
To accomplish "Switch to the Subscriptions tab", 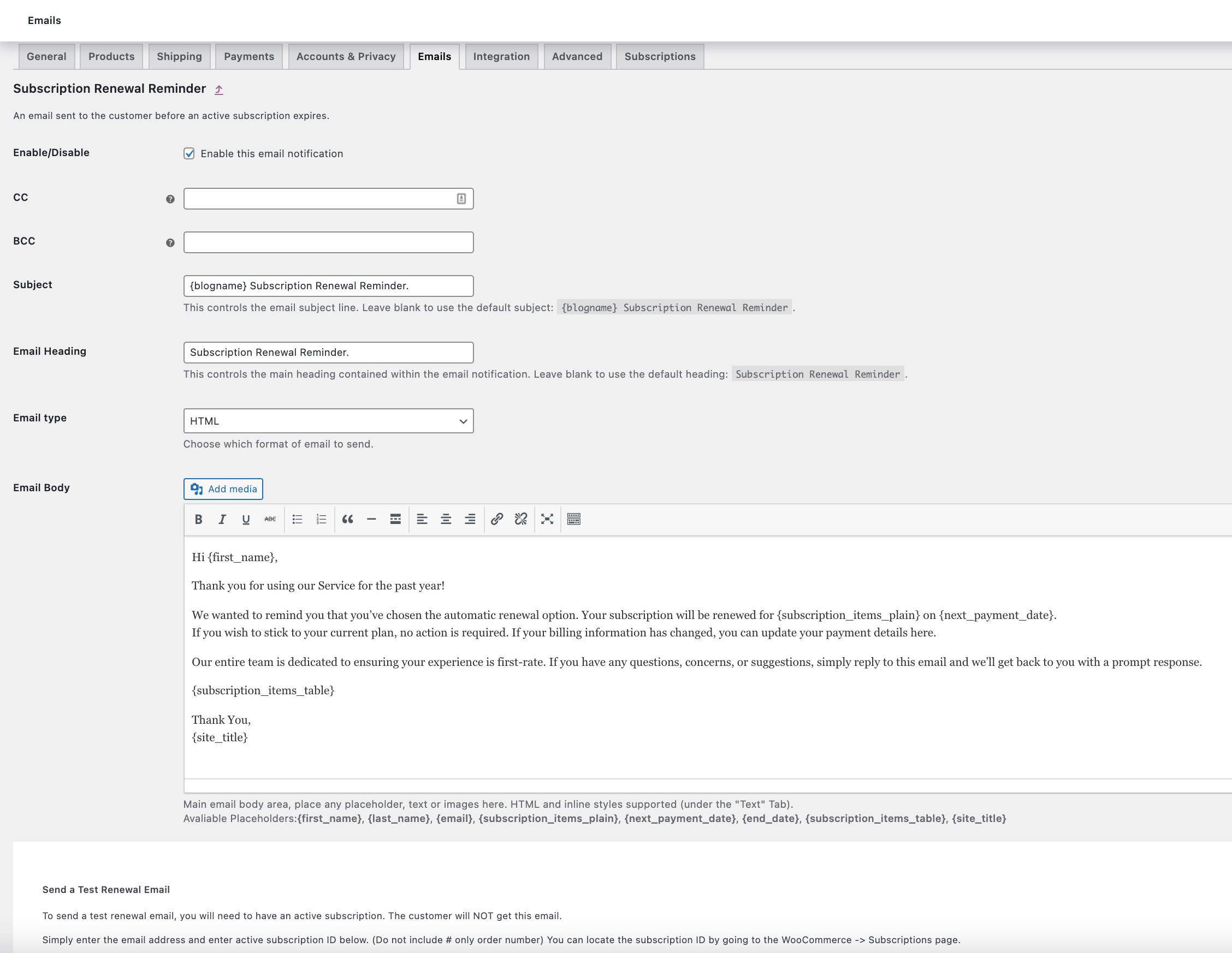I will click(660, 56).
